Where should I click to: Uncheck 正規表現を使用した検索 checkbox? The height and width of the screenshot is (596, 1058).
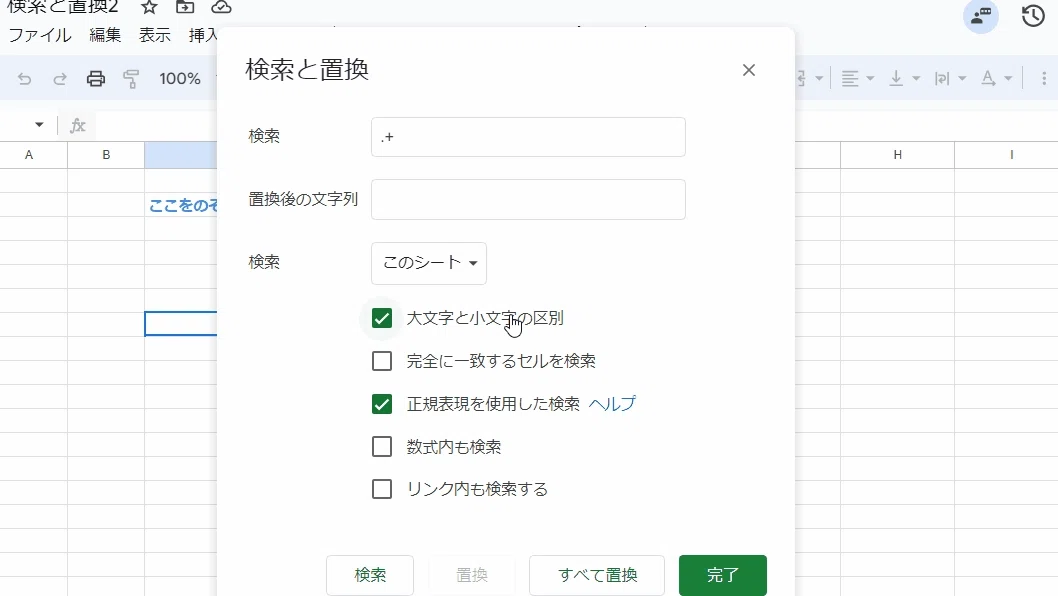point(382,404)
